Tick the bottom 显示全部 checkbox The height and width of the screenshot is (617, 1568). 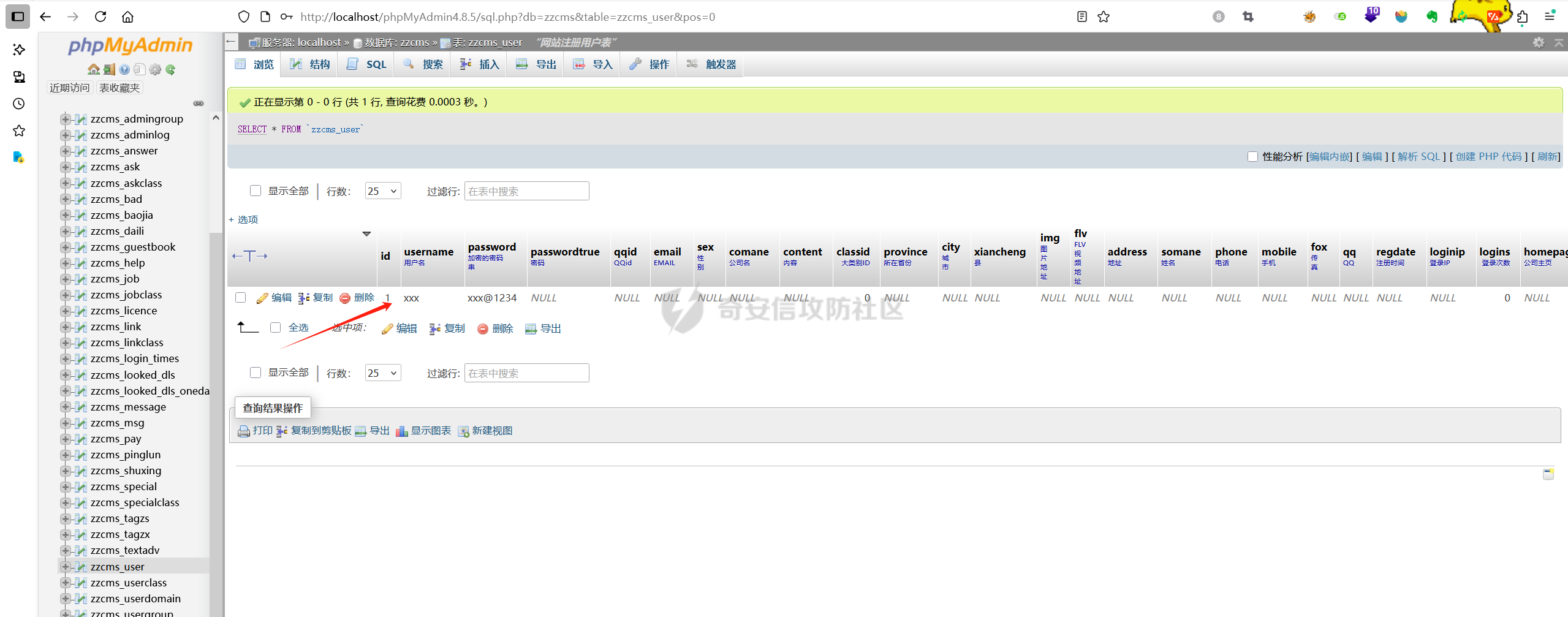pos(256,373)
